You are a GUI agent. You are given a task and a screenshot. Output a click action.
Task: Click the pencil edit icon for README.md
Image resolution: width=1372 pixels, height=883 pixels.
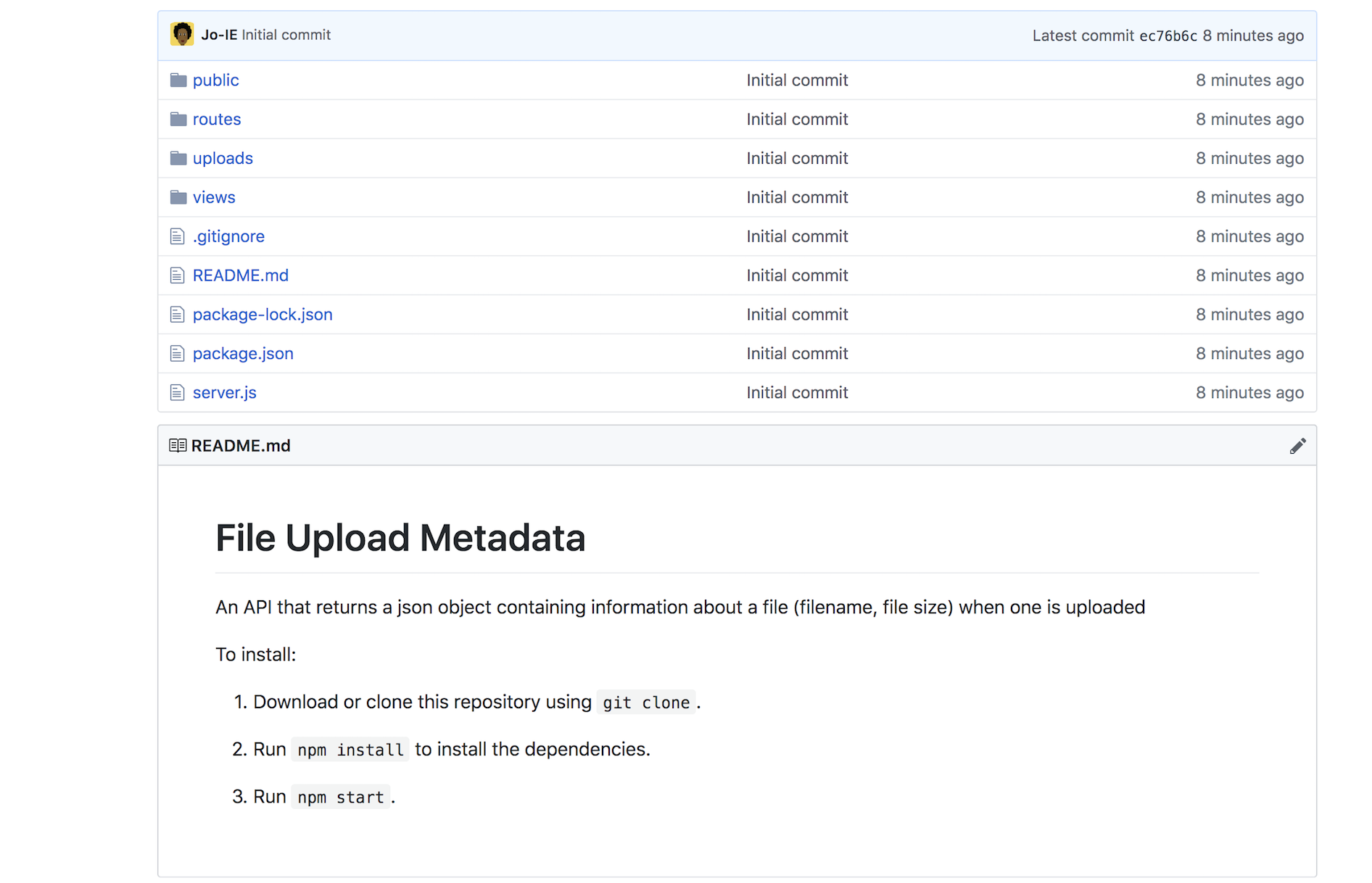pos(1297,446)
